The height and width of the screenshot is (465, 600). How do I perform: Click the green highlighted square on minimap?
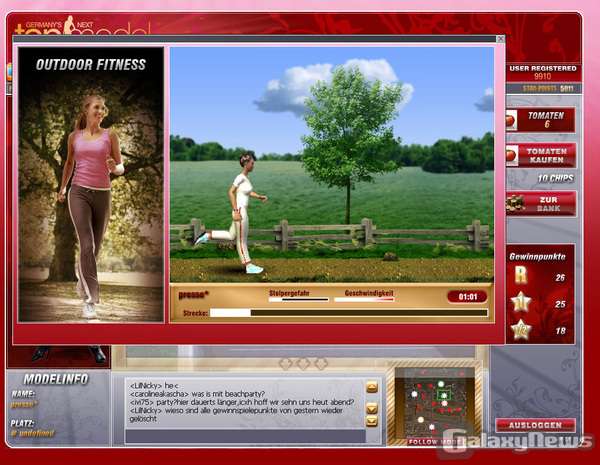(444, 395)
